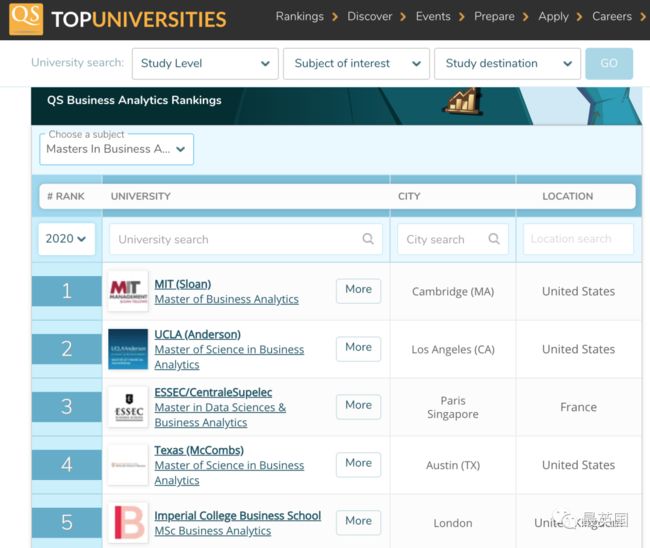Click More button for UCLA (Anderson)
Viewport: 650px width, 548px height.
point(359,349)
